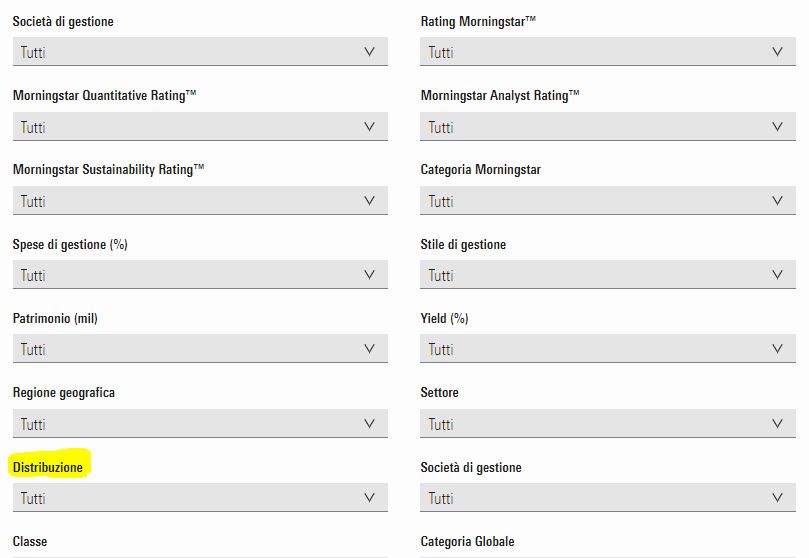Image resolution: width=809 pixels, height=558 pixels.
Task: Click the chevron arrow of Settore field
Action: pyautogui.click(x=778, y=424)
